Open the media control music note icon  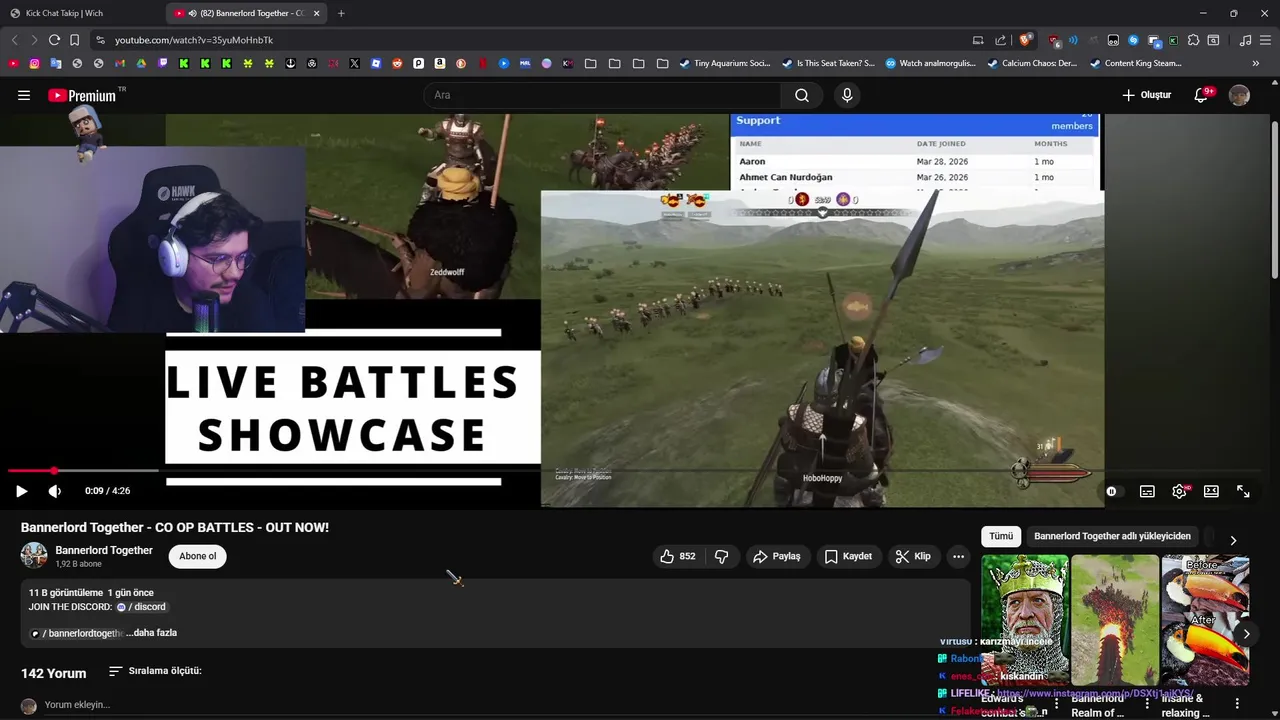click(x=1245, y=40)
